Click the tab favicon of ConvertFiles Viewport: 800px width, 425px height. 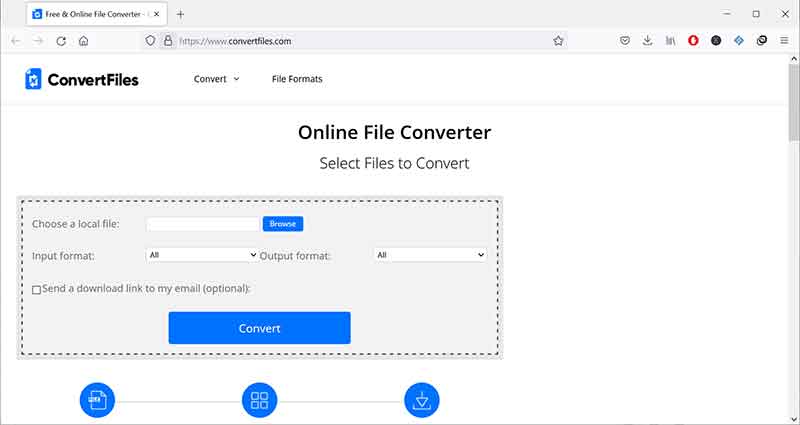(37, 14)
